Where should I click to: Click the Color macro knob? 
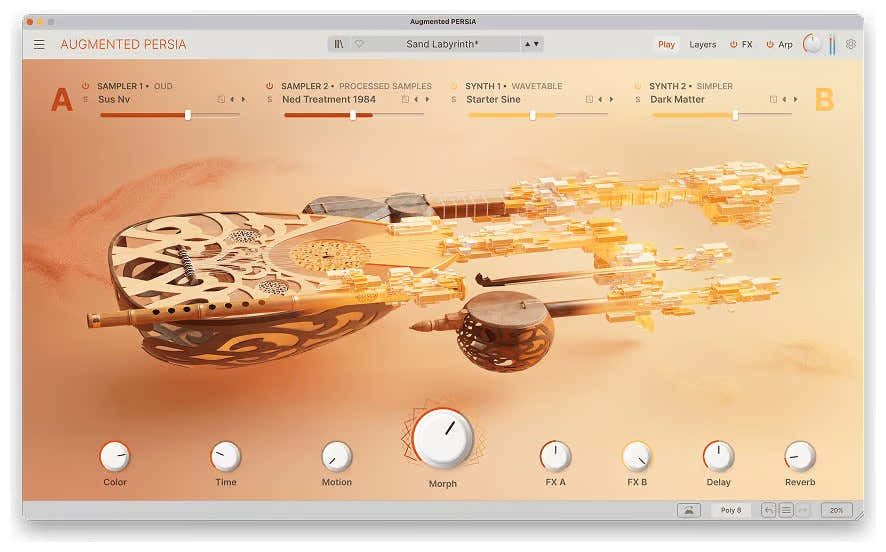pos(115,457)
